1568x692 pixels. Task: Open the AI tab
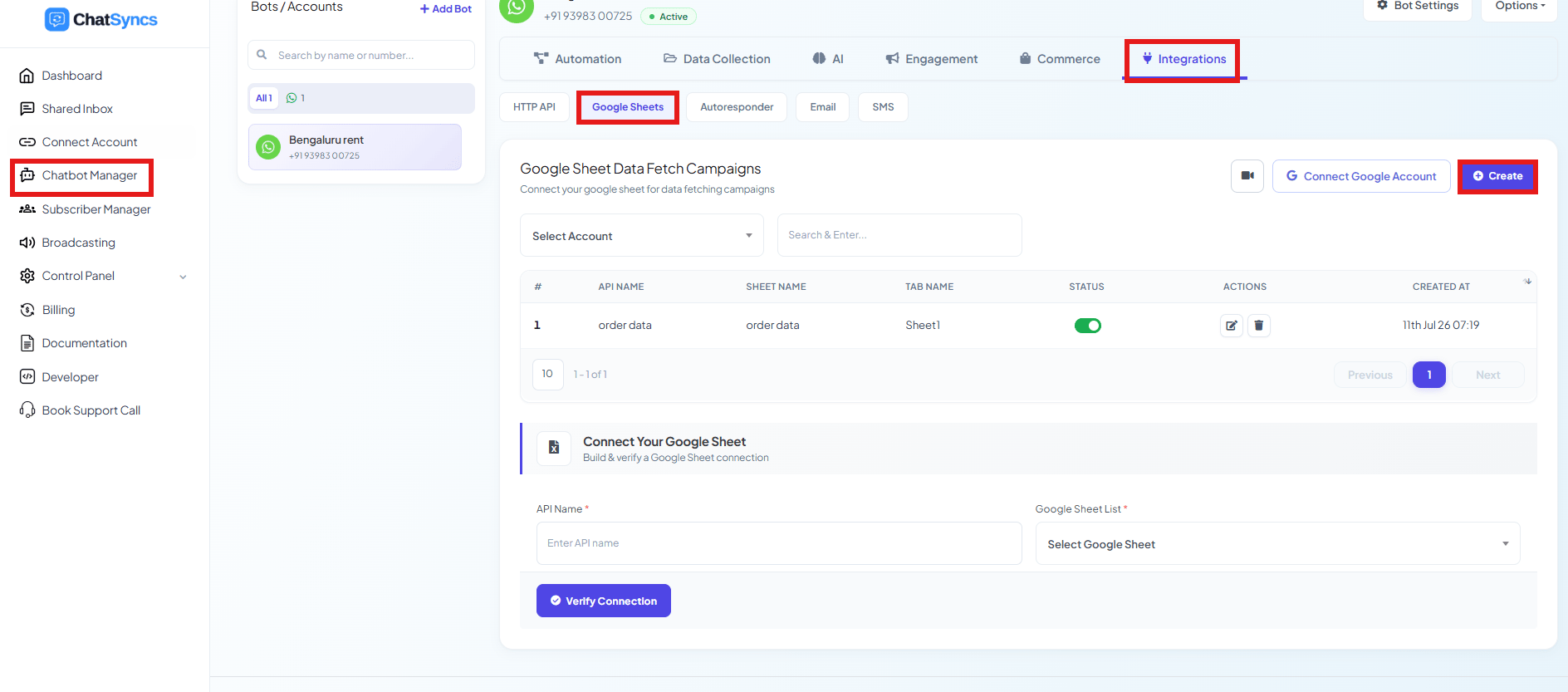point(828,59)
